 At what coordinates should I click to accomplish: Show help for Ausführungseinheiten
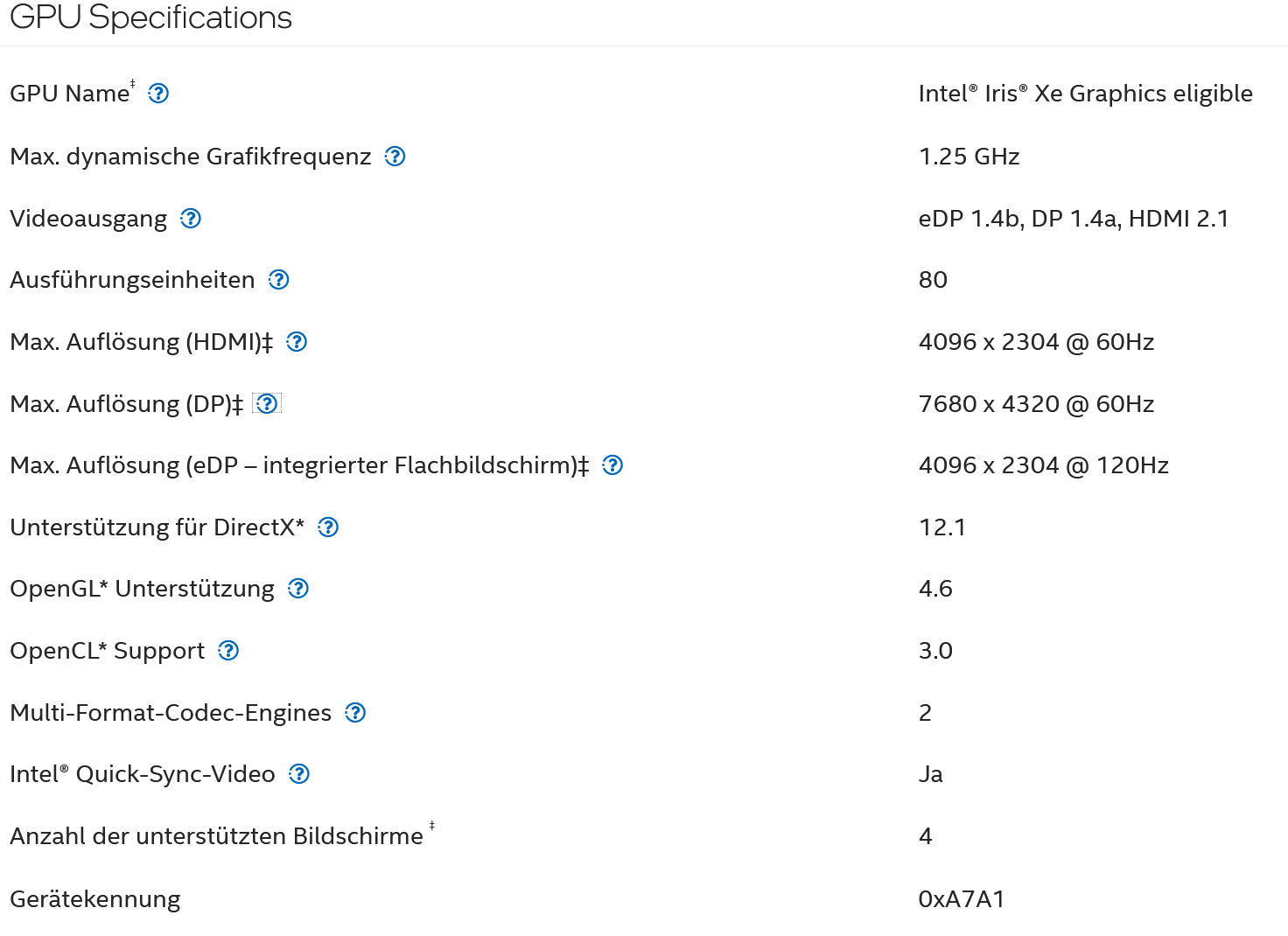(x=279, y=280)
